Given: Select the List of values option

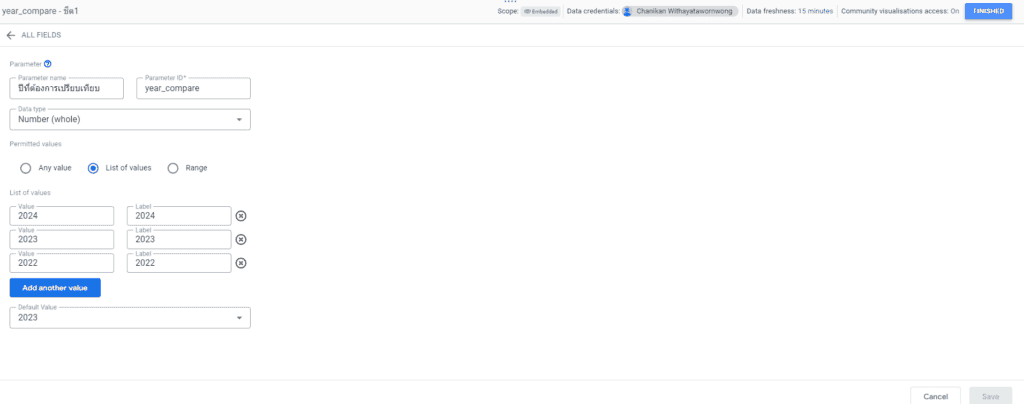Looking at the screenshot, I should pos(93,168).
